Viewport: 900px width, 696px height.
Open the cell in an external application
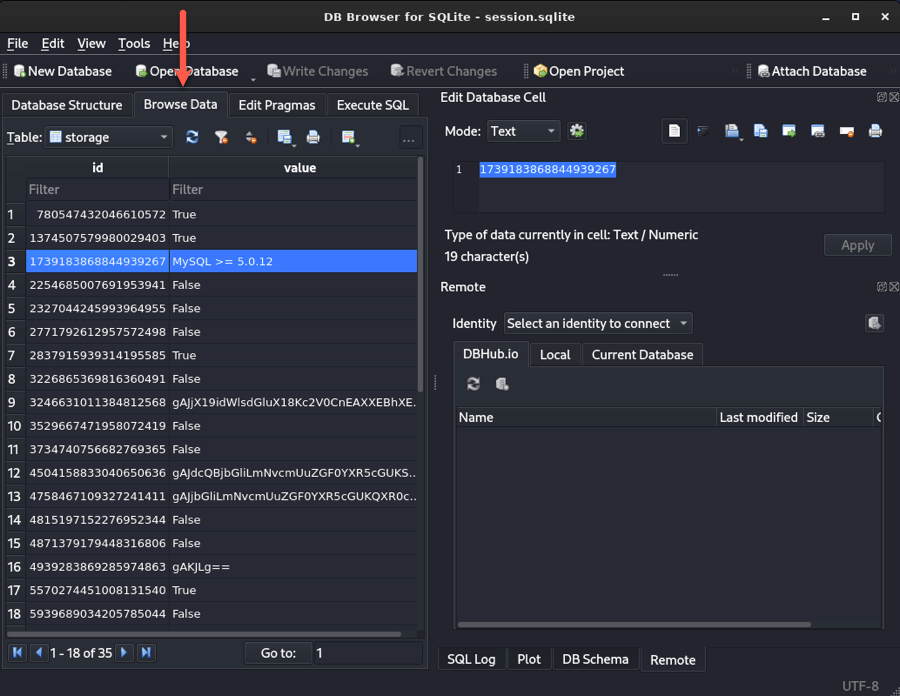789,131
